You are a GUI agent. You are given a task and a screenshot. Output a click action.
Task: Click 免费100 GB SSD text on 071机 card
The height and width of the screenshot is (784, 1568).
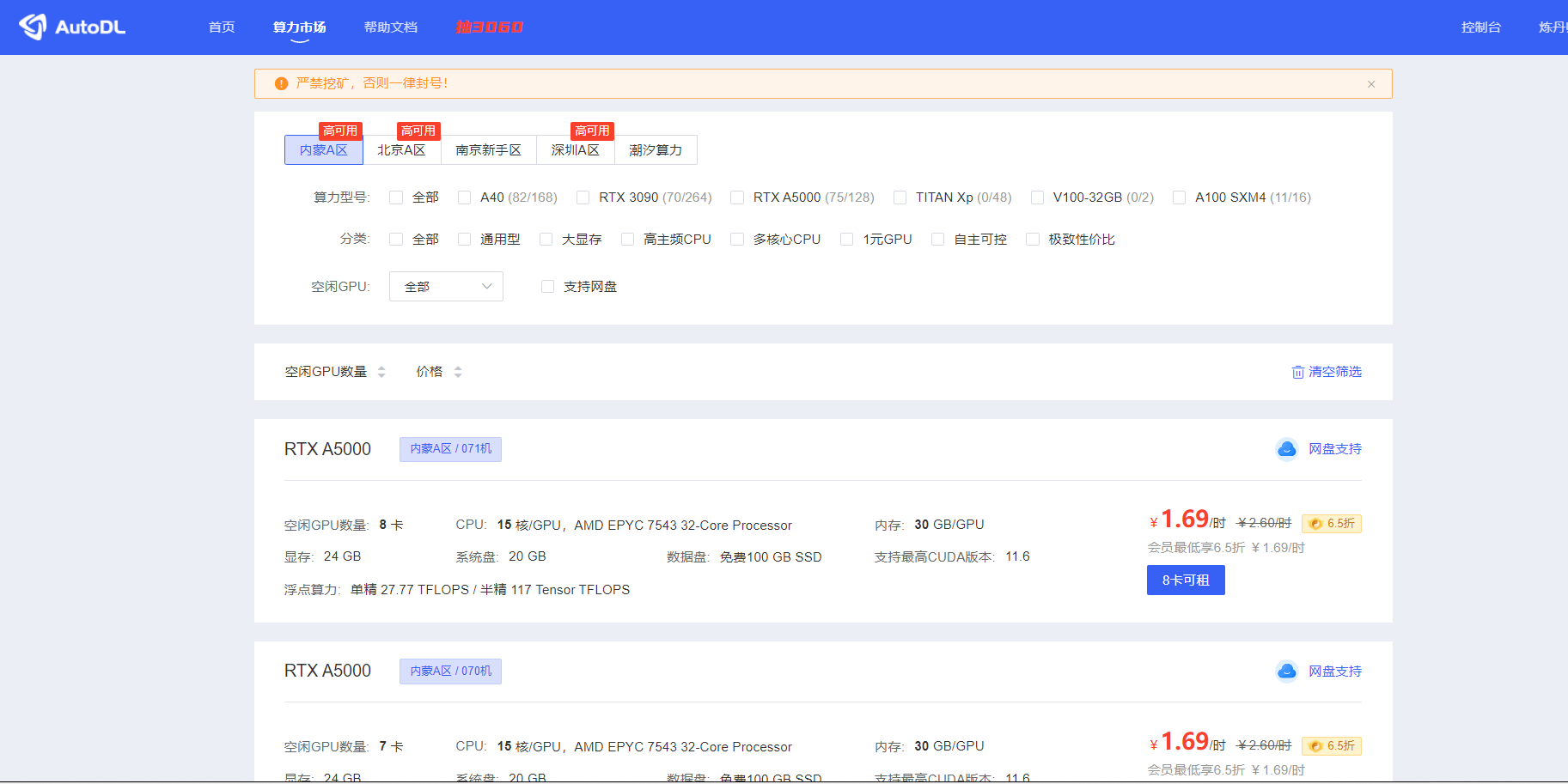(771, 557)
